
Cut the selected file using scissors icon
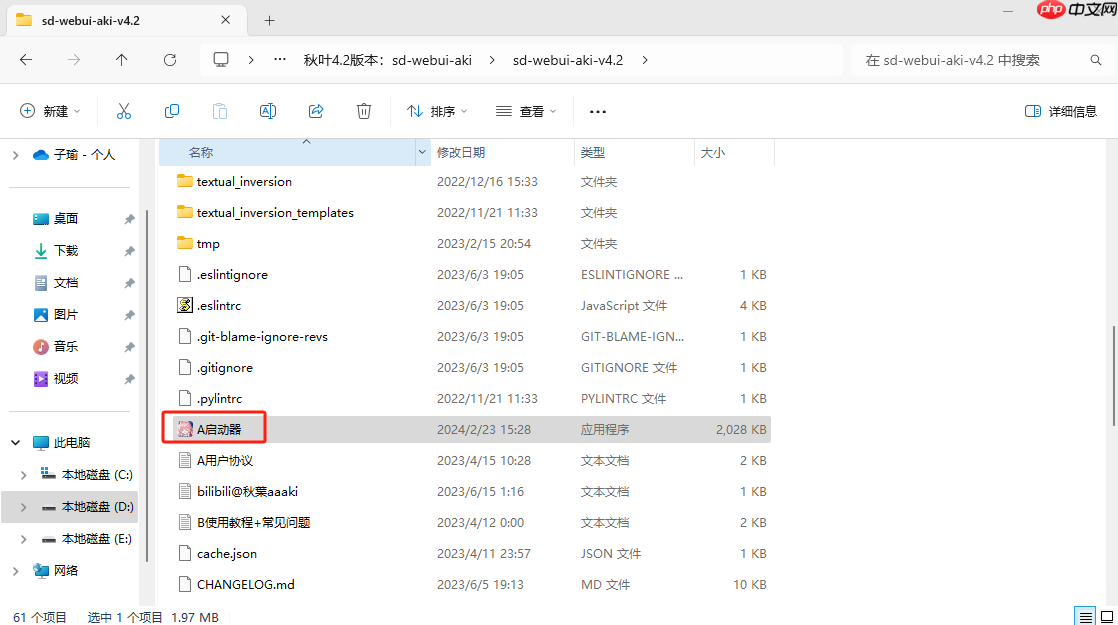pyautogui.click(x=123, y=111)
